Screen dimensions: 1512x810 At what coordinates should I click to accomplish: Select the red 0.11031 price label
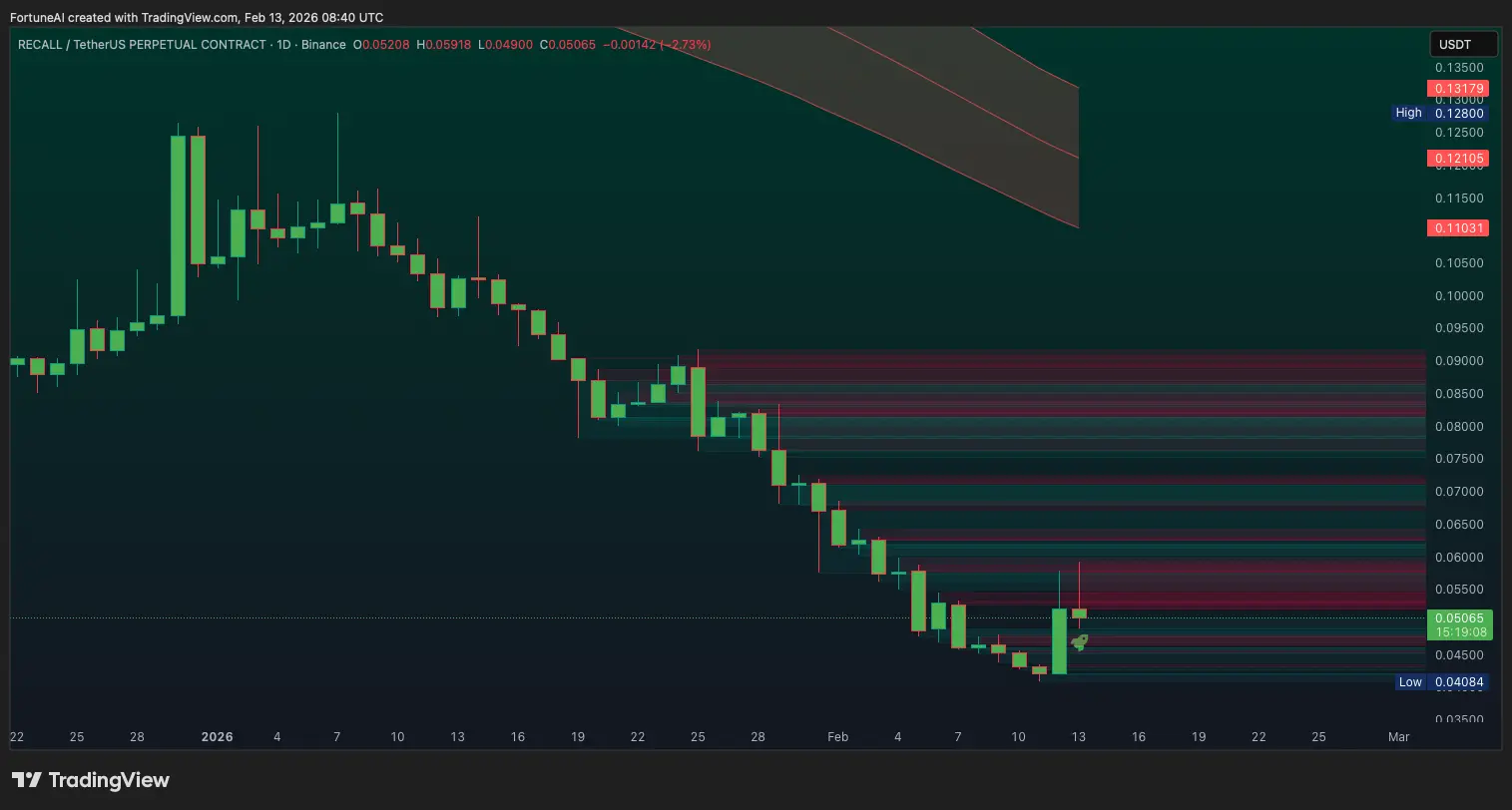pyautogui.click(x=1458, y=228)
